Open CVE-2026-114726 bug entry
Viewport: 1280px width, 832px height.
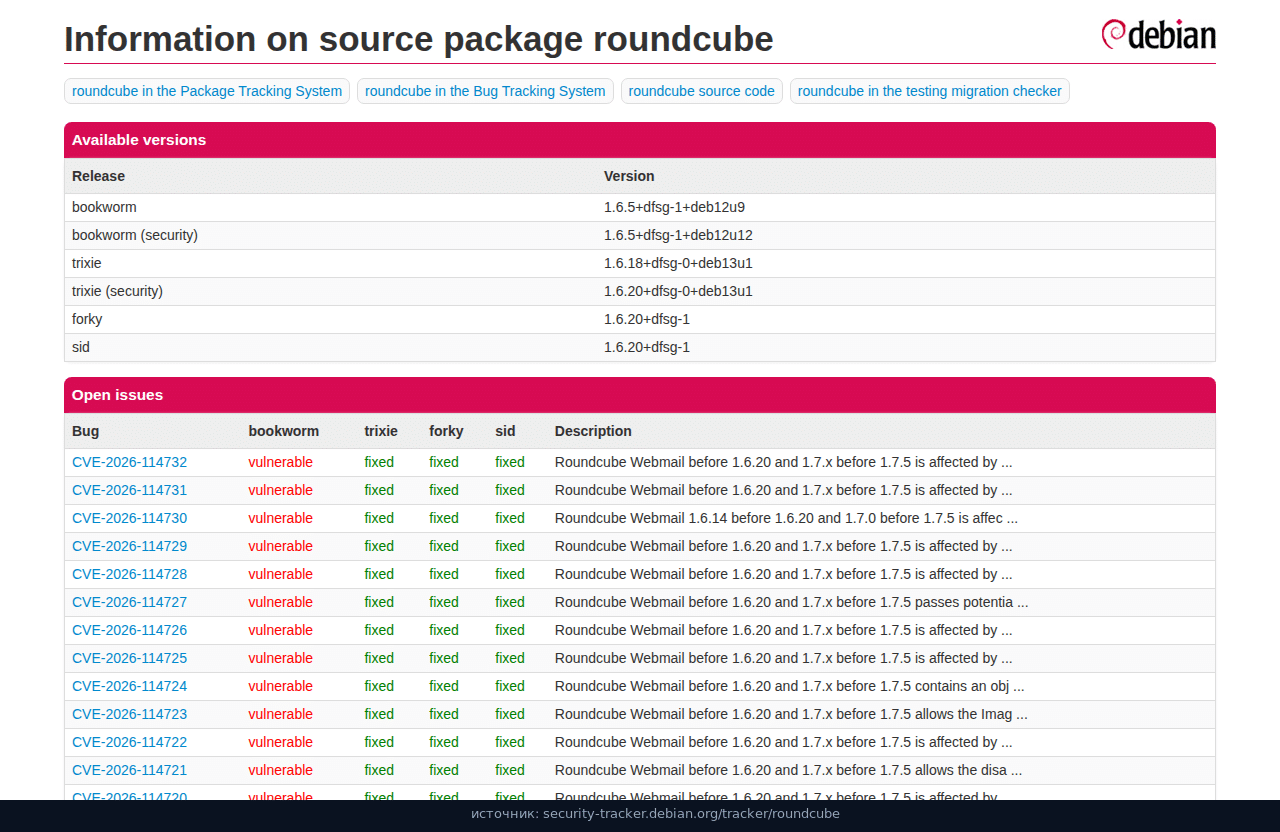click(x=129, y=630)
